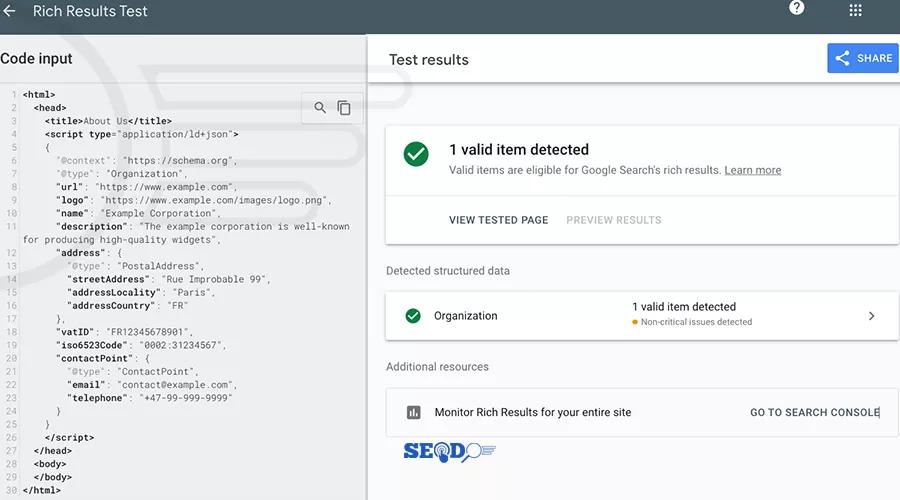
Task: Click the back arrow in the header
Action: (x=10, y=12)
